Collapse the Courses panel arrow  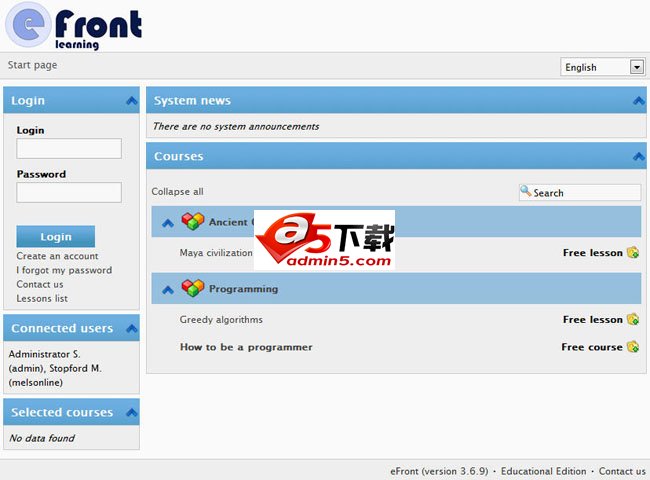pyautogui.click(x=639, y=156)
